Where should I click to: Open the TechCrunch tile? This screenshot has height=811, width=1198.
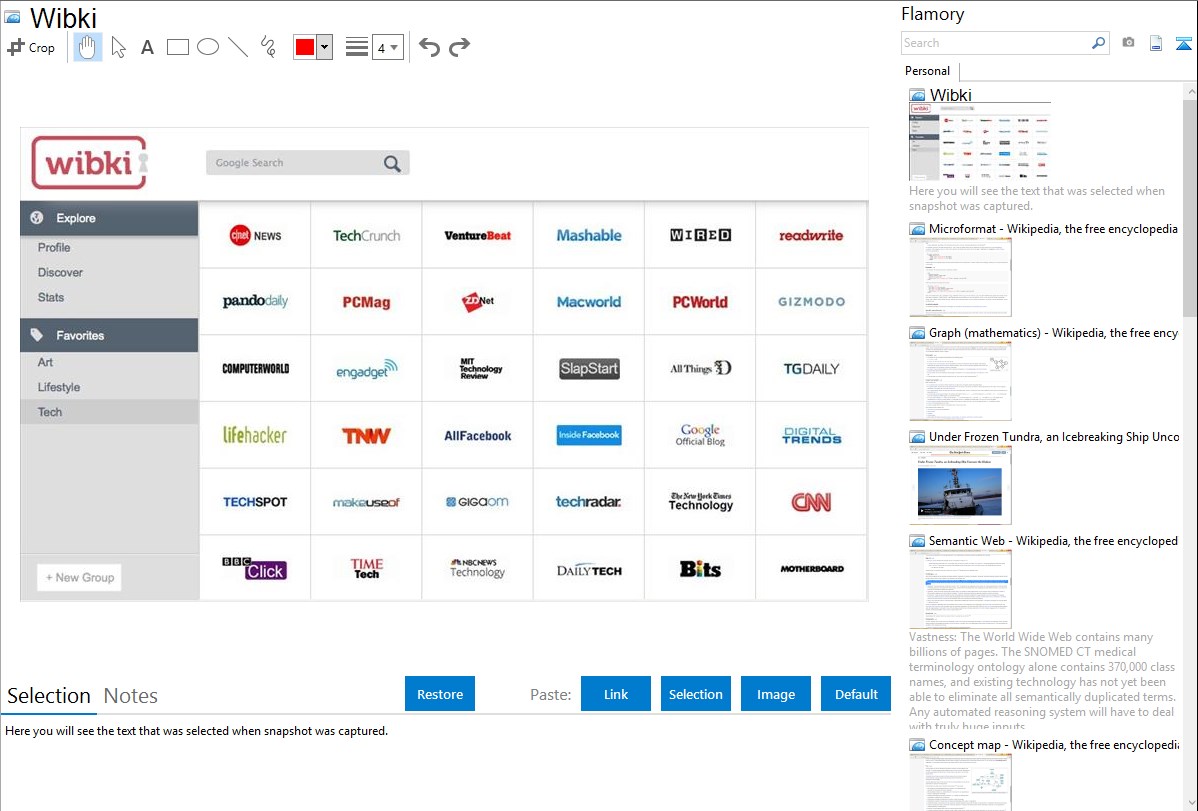tap(367, 235)
